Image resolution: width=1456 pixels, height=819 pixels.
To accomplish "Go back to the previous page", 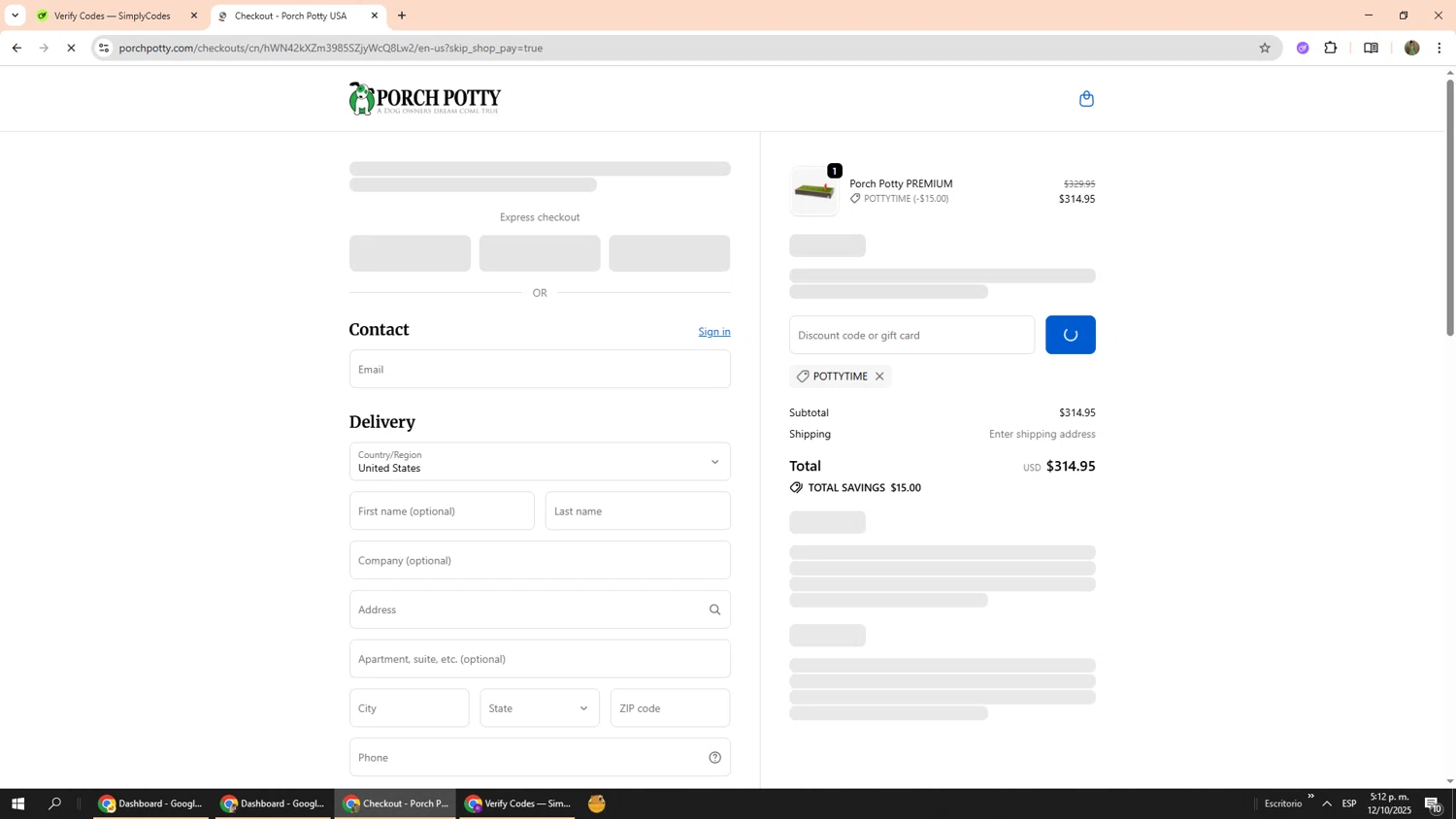I will point(17,48).
